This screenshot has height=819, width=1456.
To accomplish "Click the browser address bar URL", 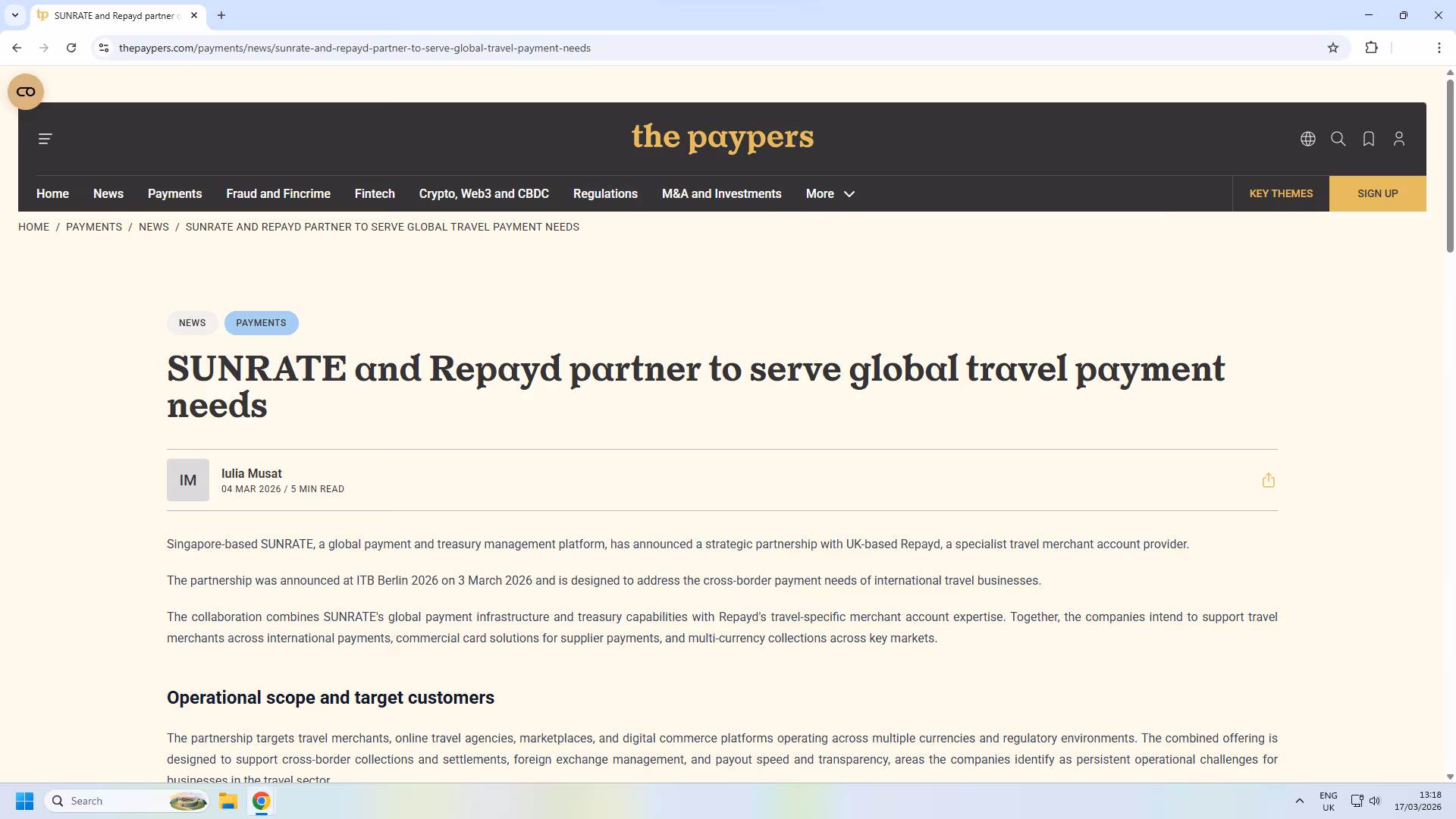I will click(355, 48).
